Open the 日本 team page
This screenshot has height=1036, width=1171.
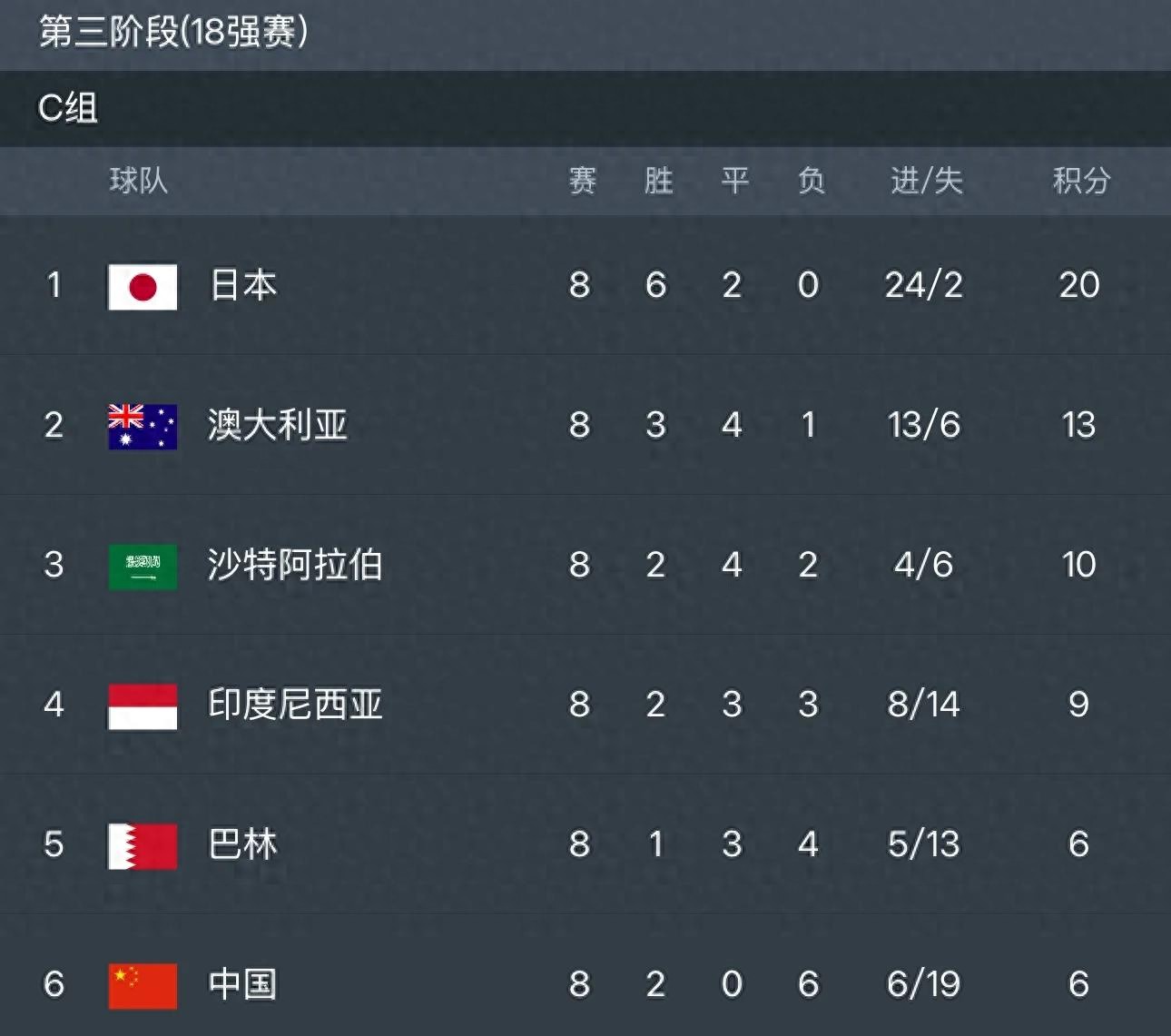click(243, 285)
